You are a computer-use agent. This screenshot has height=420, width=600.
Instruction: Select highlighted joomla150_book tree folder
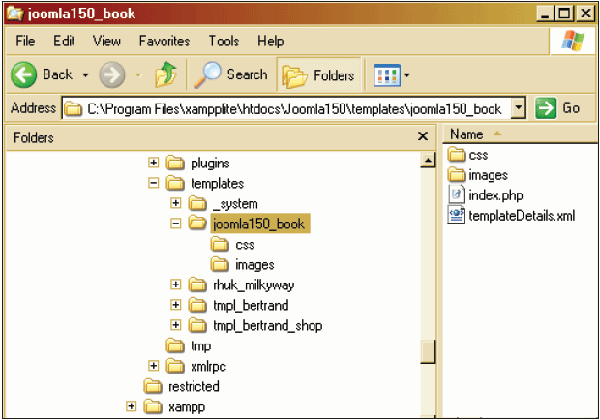pos(260,224)
